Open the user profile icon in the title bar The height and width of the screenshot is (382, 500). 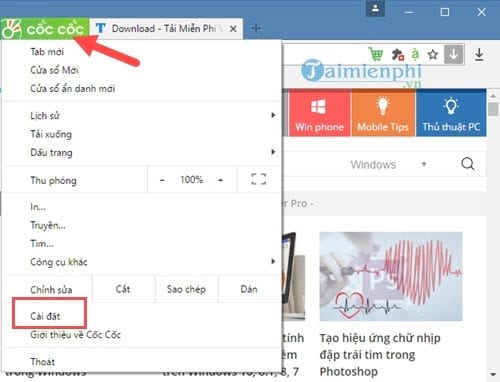point(375,9)
